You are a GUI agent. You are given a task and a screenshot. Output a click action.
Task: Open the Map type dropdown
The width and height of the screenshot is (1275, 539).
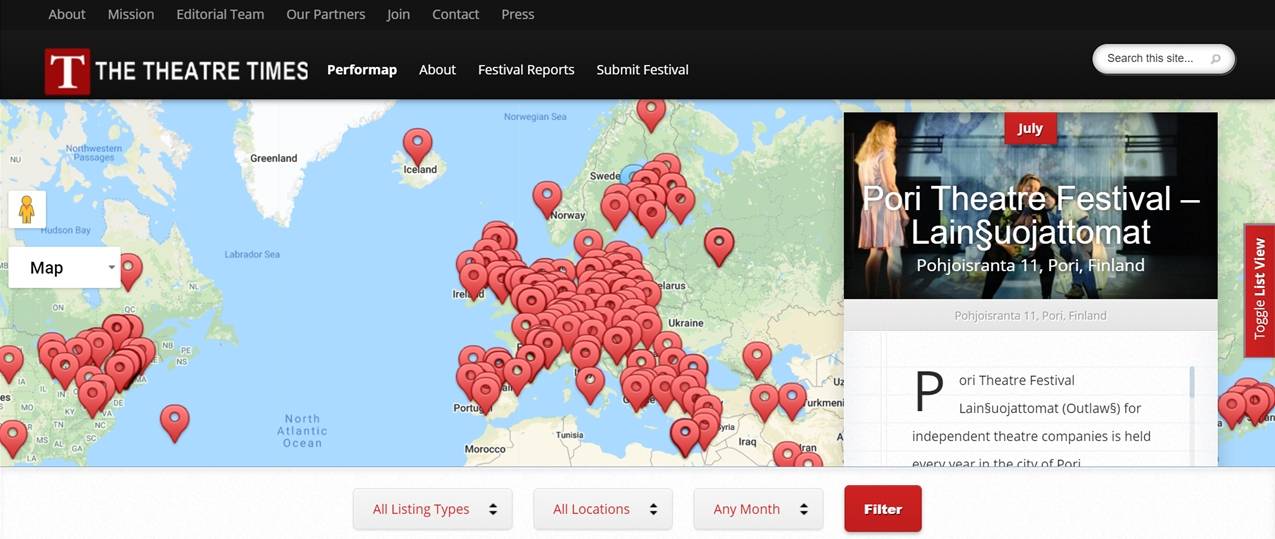(64, 268)
